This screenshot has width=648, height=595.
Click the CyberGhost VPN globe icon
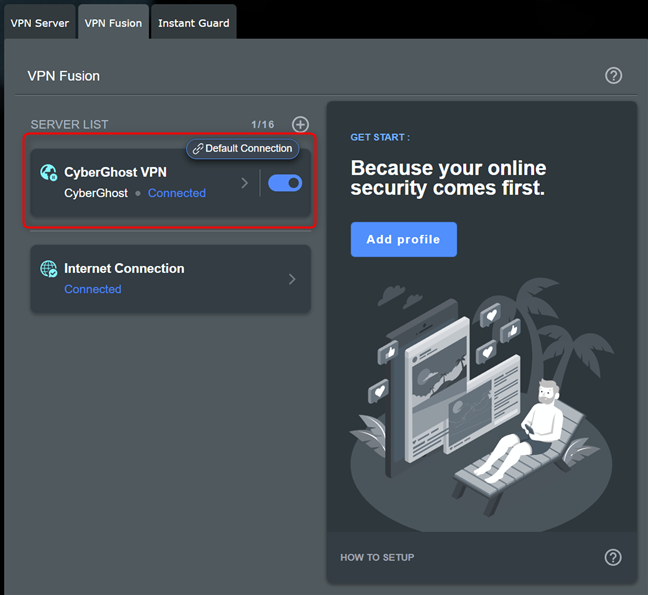[x=48, y=172]
